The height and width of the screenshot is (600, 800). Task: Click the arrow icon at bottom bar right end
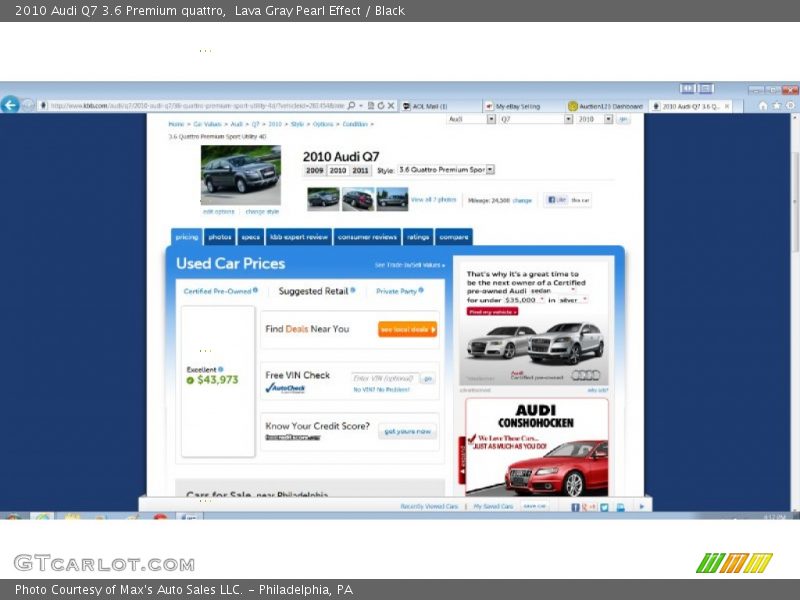click(642, 506)
